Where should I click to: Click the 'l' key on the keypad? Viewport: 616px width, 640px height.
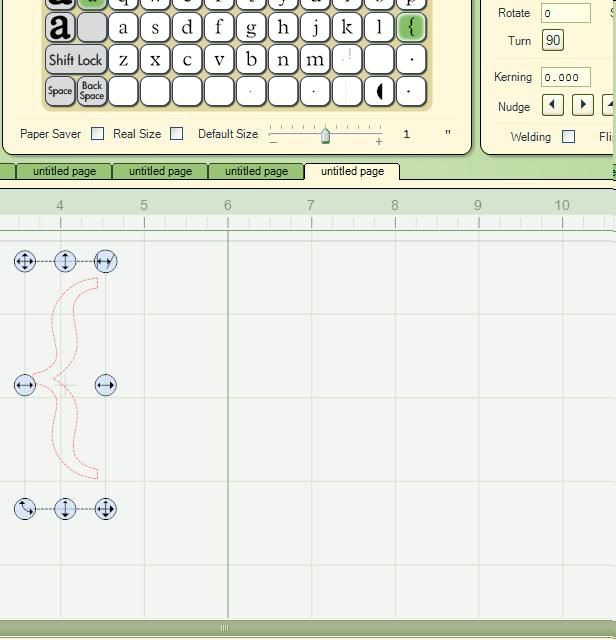379,27
